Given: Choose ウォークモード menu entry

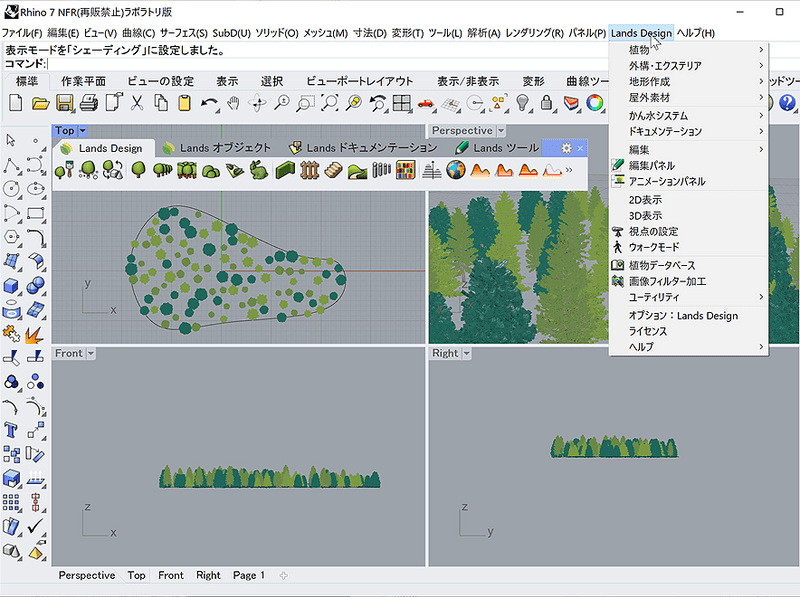Looking at the screenshot, I should click(x=689, y=247).
